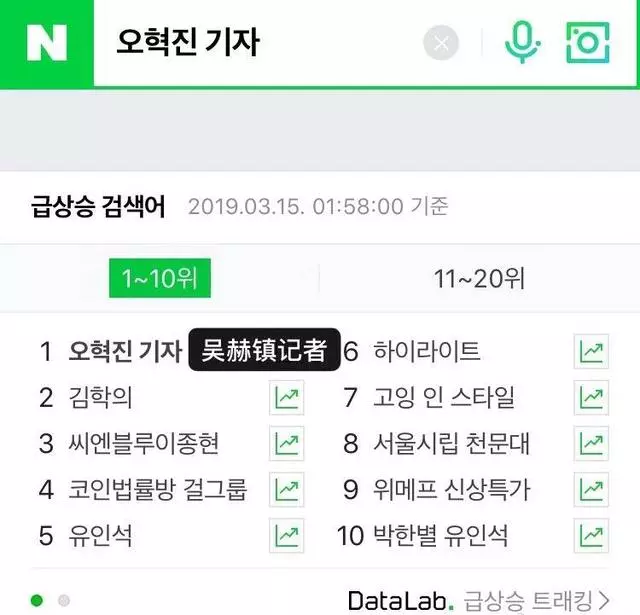Clear the search text with X button
Image resolution: width=640 pixels, height=615 pixels.
tap(441, 42)
